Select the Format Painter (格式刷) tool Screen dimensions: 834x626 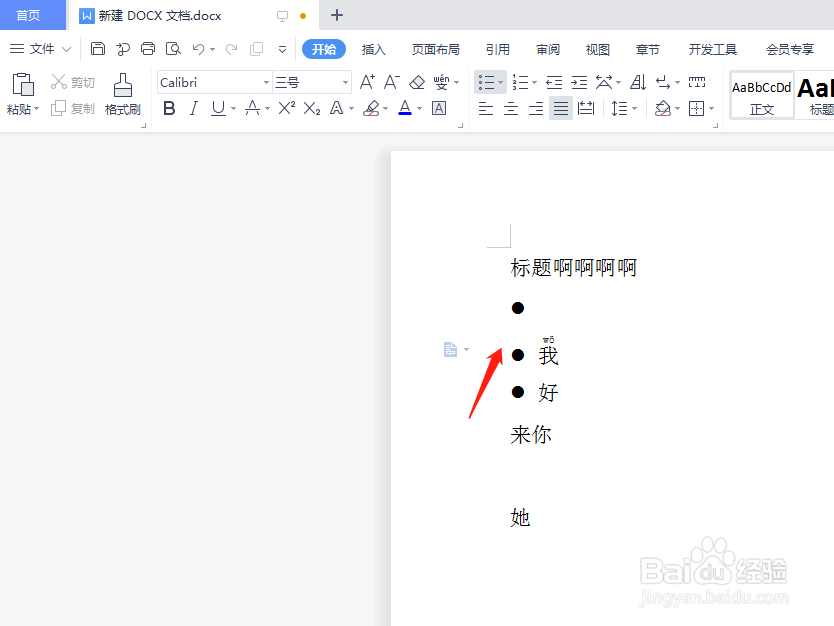click(x=122, y=95)
